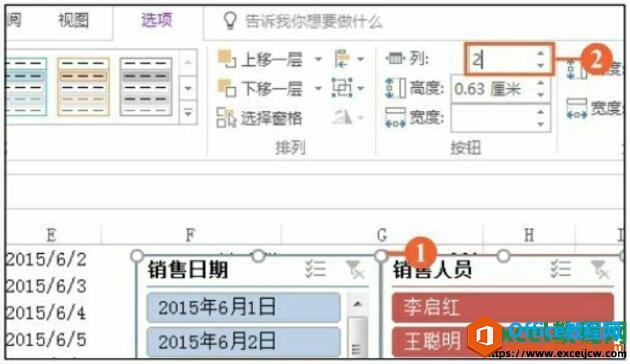630x364 pixels.
Task: Select cell with 2015/6/5
Action: (x=46, y=339)
